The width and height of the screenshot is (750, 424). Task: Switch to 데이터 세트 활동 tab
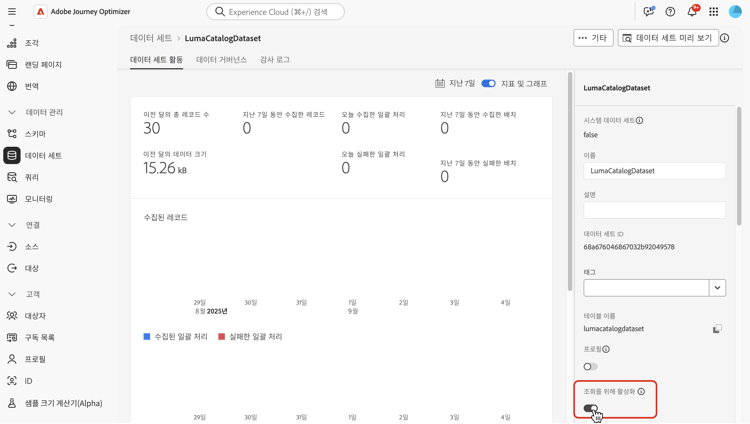(156, 60)
